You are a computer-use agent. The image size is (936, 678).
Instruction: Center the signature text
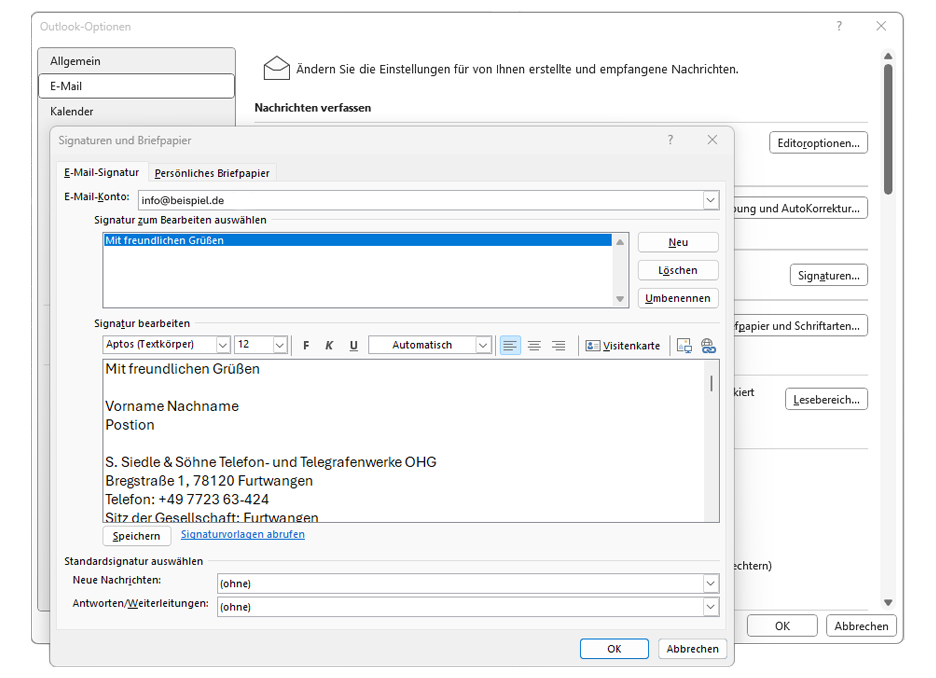[534, 346]
